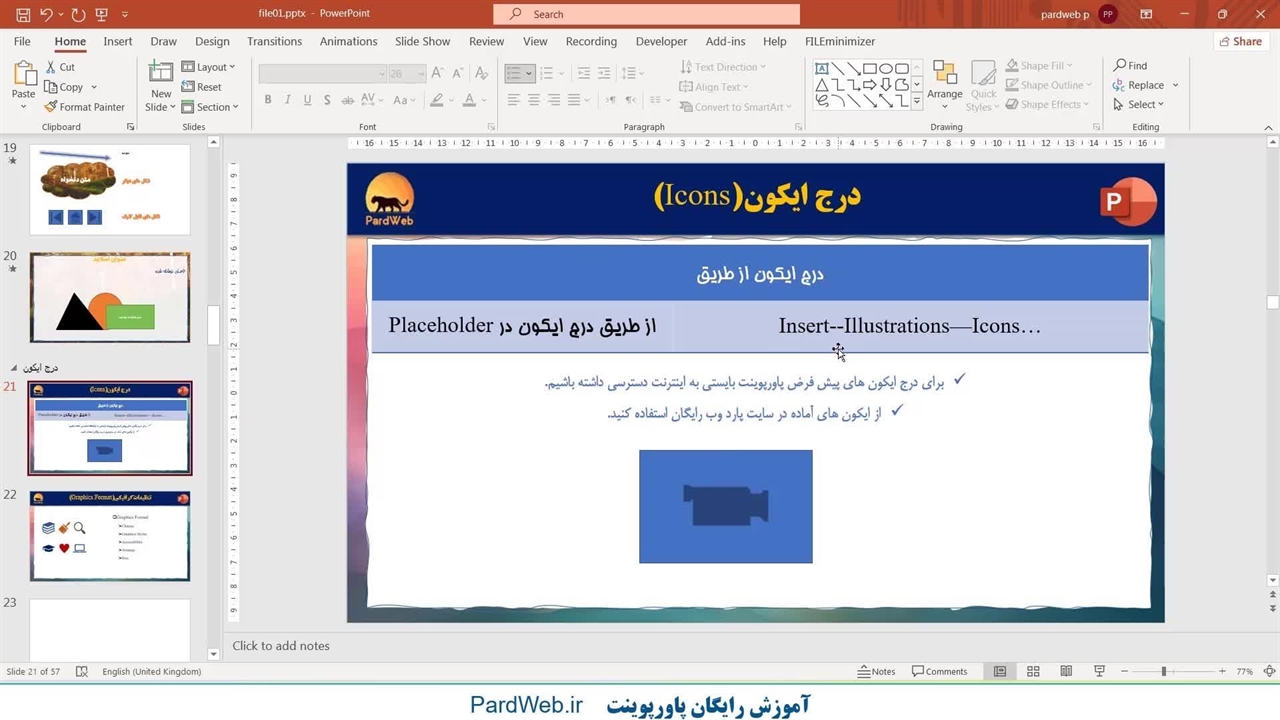Toggle Normal view button in status bar
1280x720 pixels.
tap(999, 671)
